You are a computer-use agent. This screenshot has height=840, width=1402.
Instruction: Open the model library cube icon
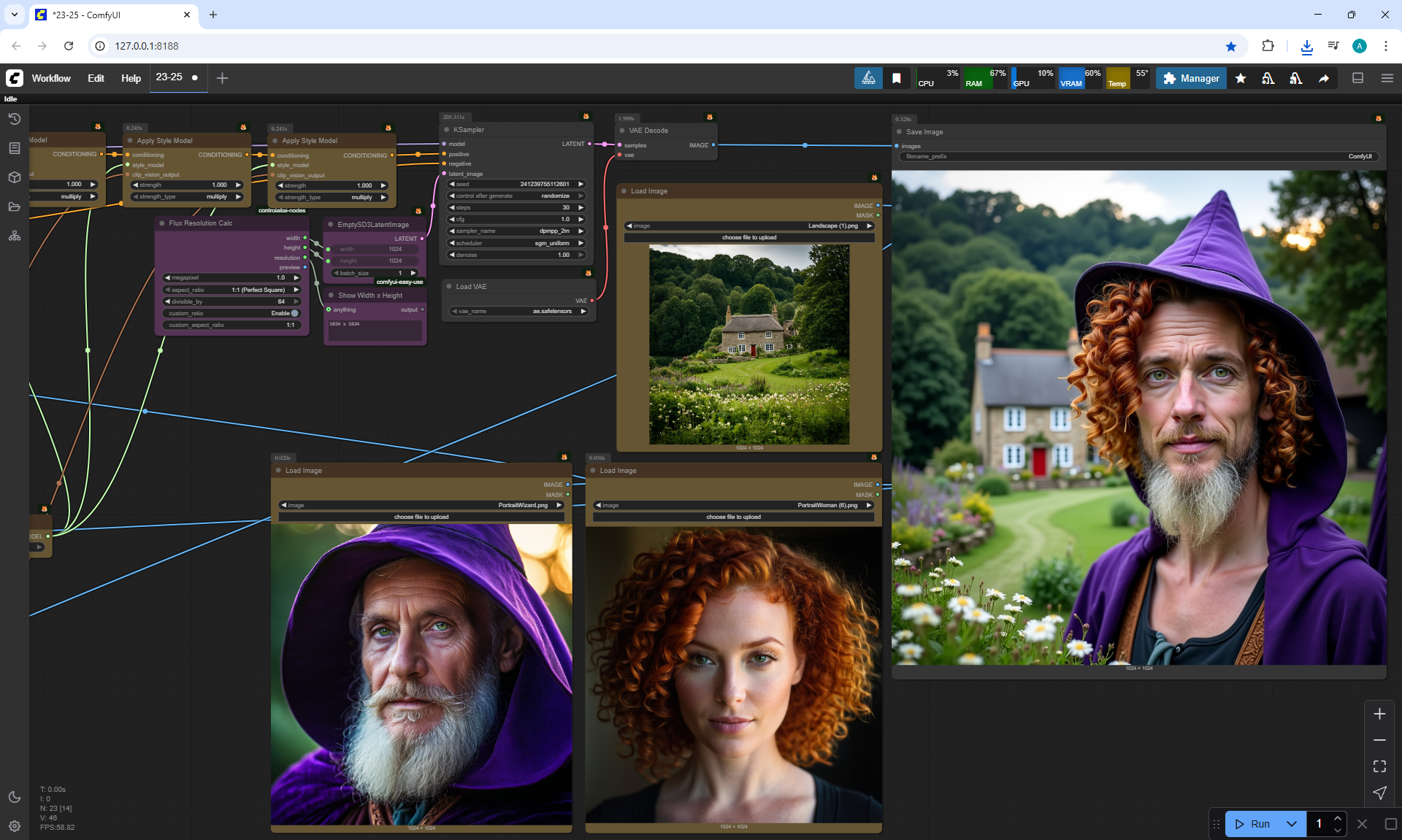(x=14, y=177)
